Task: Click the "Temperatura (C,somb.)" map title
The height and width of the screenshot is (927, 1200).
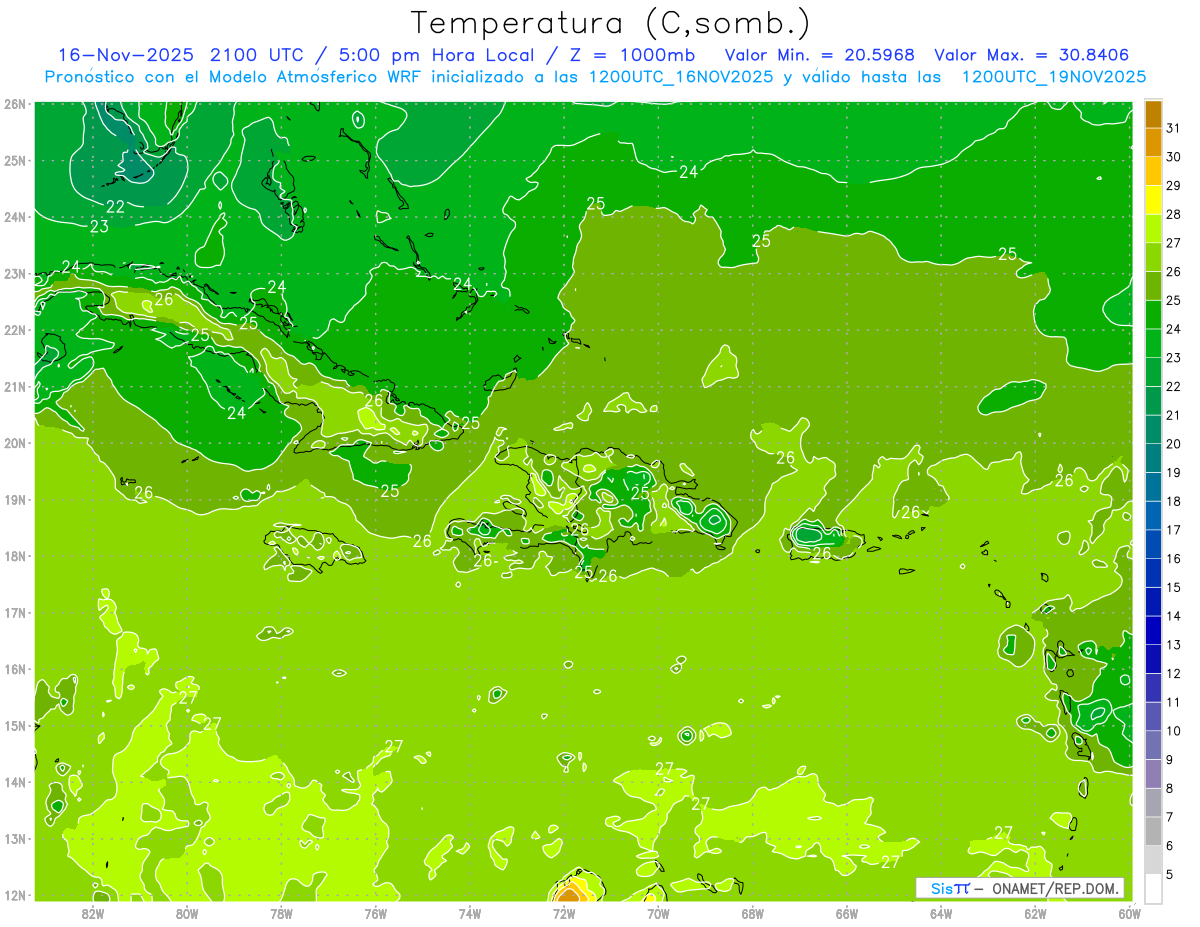Action: (611, 23)
